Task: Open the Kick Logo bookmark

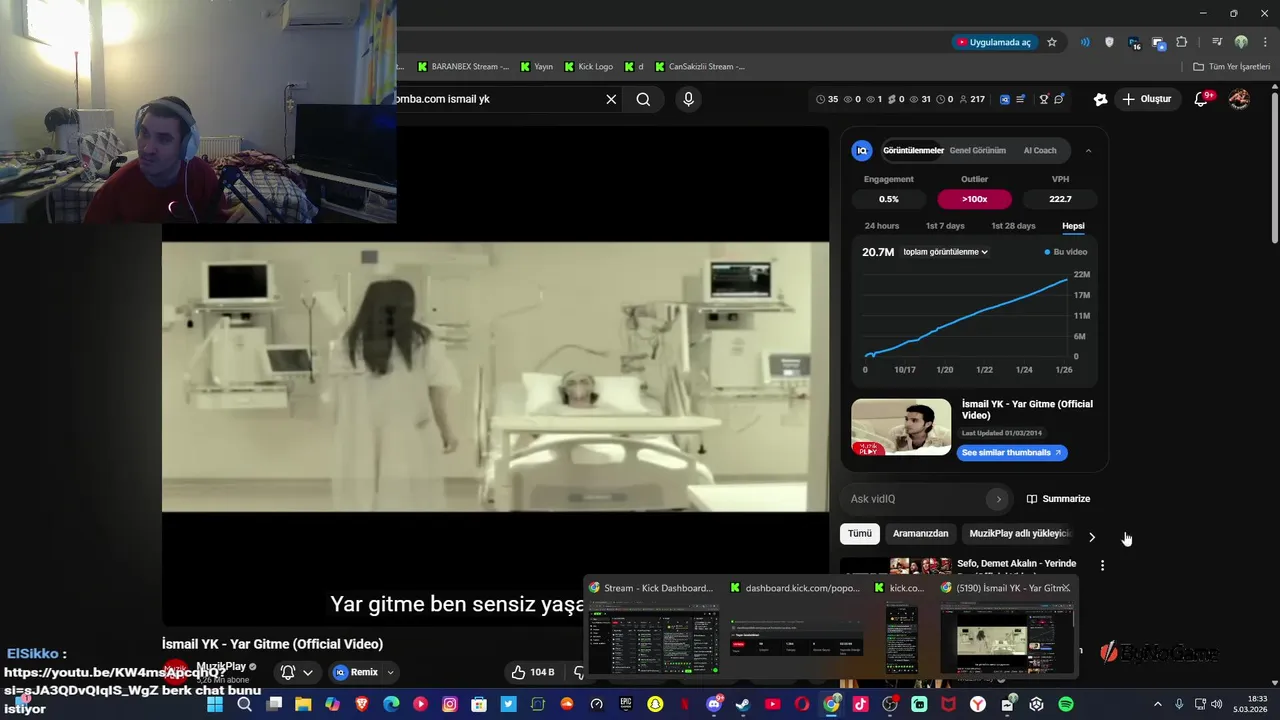Action: coord(589,67)
